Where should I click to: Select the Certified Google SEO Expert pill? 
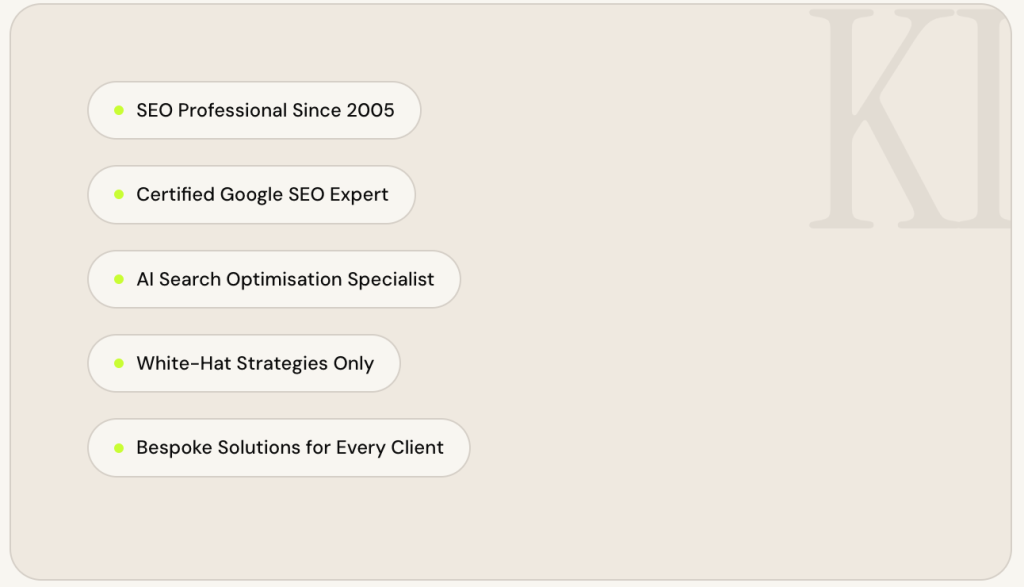pyautogui.click(x=251, y=194)
